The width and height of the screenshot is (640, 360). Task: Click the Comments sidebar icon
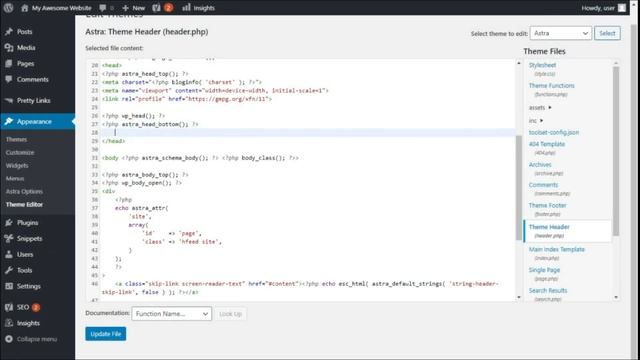pyautogui.click(x=9, y=79)
